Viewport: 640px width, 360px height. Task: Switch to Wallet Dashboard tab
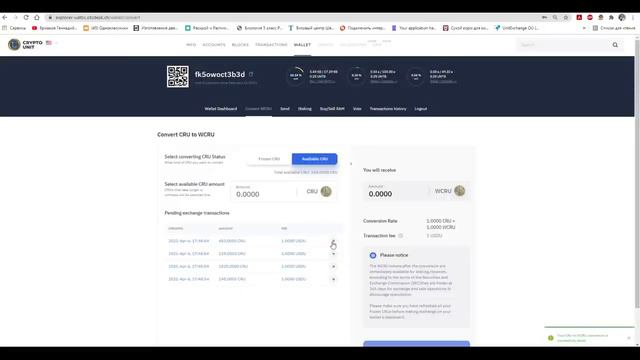[220, 109]
